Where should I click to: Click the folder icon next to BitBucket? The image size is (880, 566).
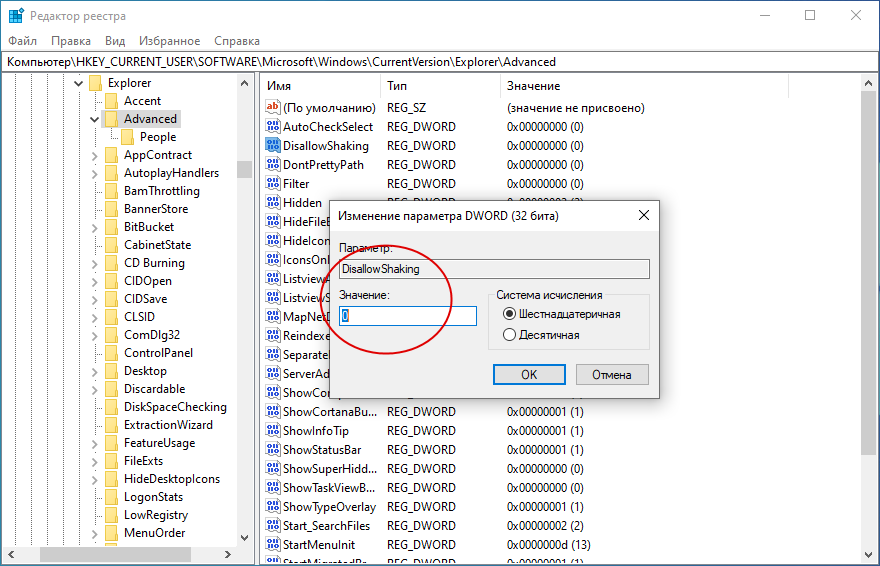tap(111, 227)
